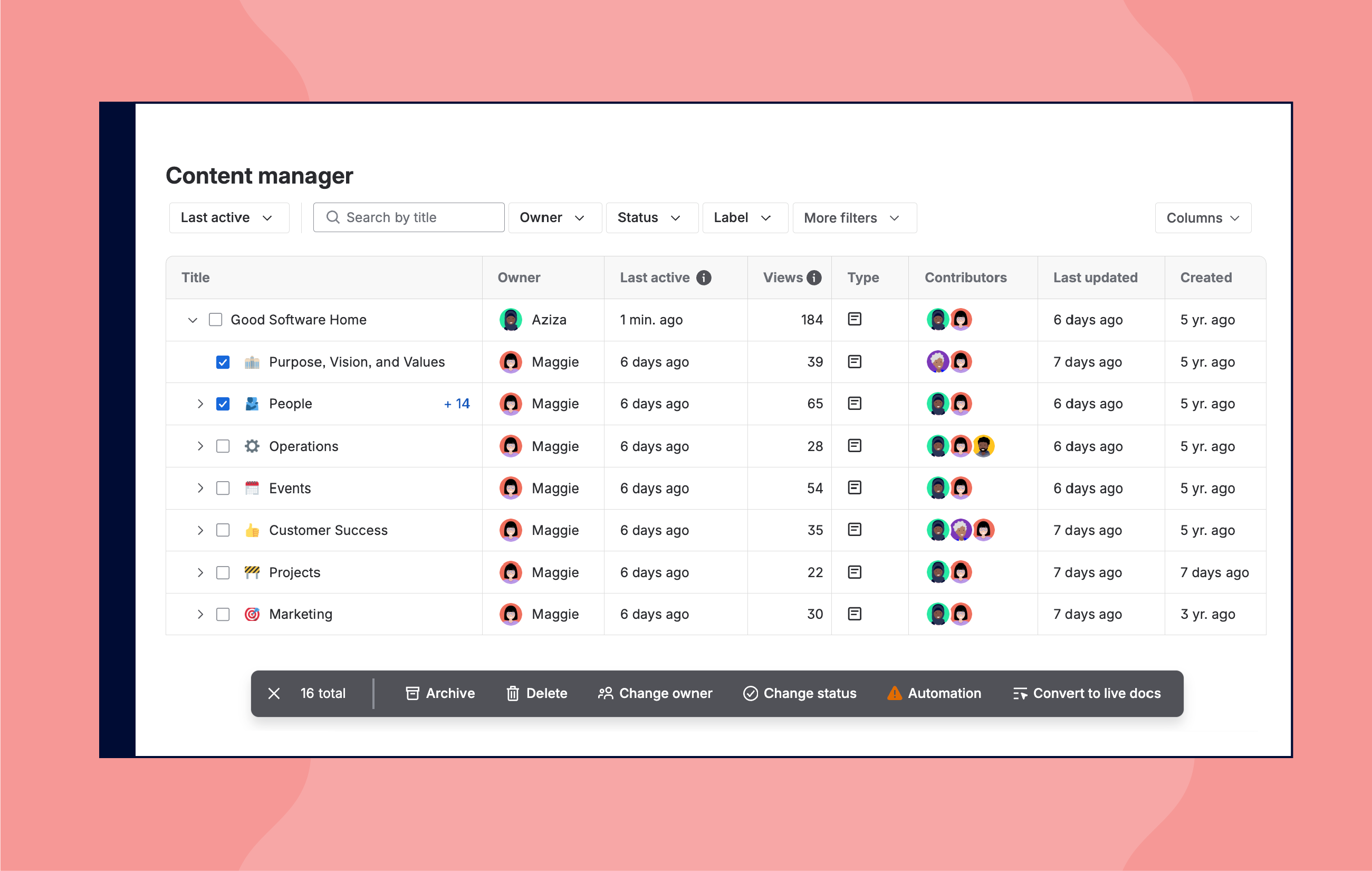Click the +14 link on People row
Screen dimensions: 1372x871
click(x=456, y=404)
